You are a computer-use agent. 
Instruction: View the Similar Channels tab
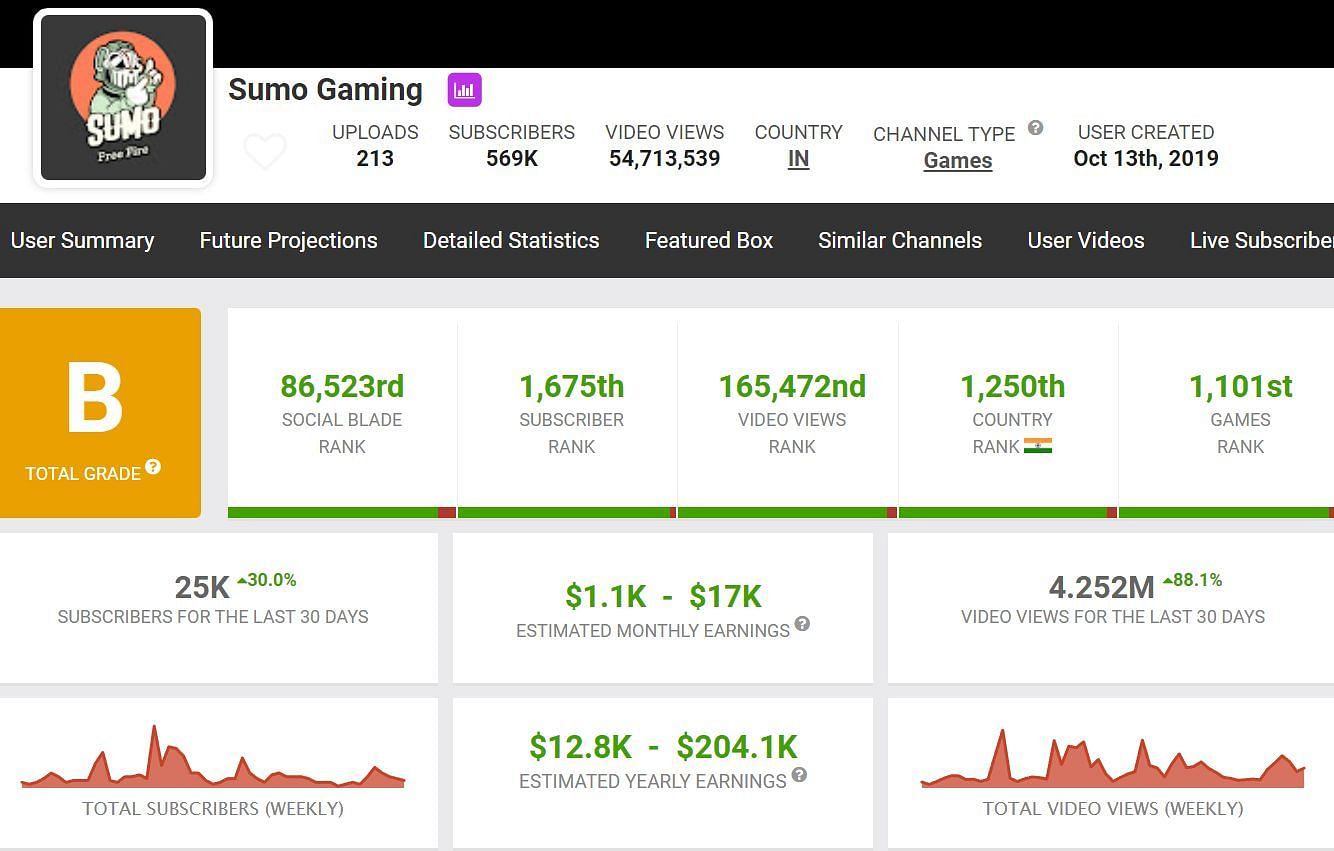(900, 240)
